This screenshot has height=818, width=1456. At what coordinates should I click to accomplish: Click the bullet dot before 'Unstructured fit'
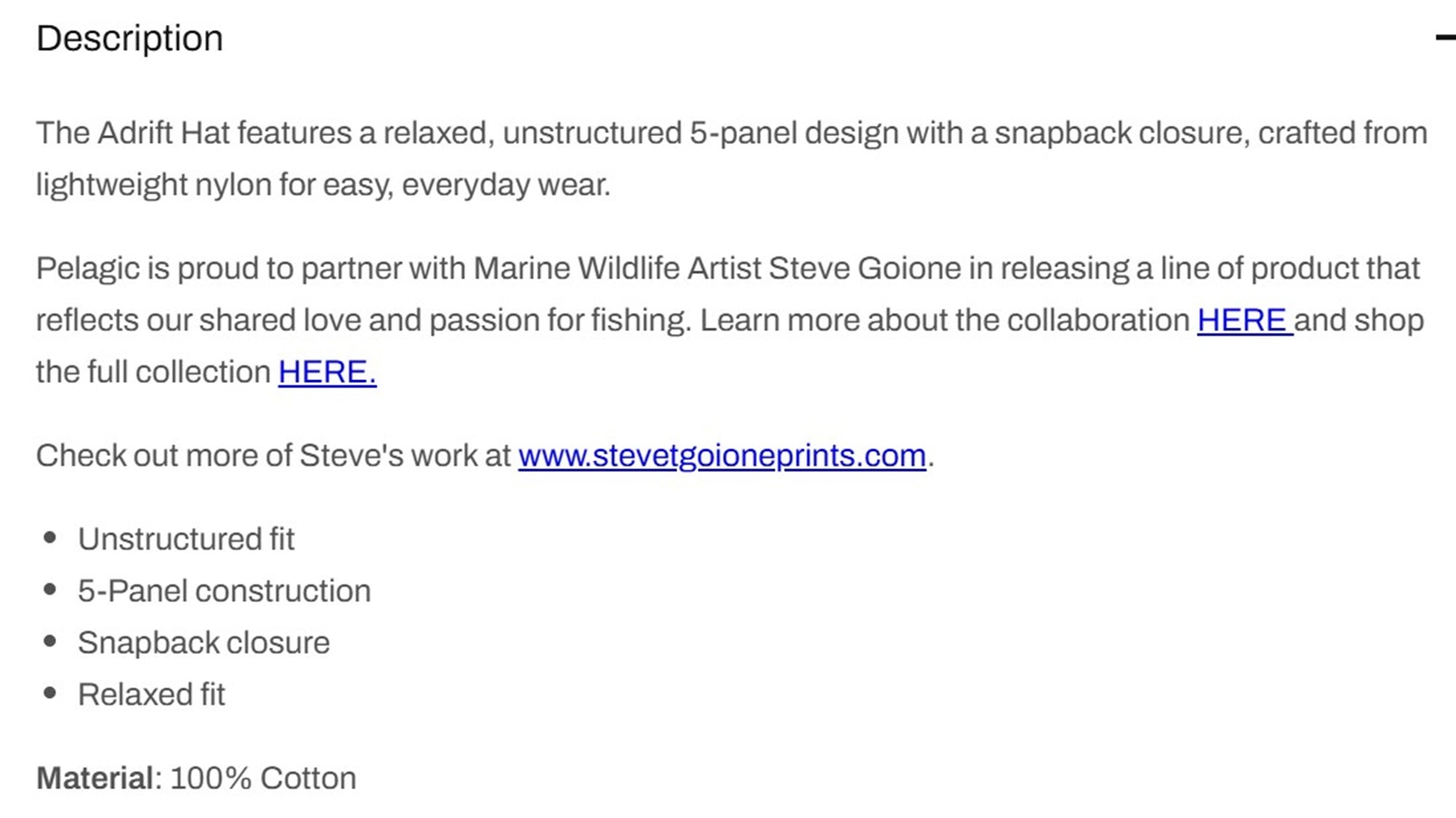pyautogui.click(x=50, y=538)
